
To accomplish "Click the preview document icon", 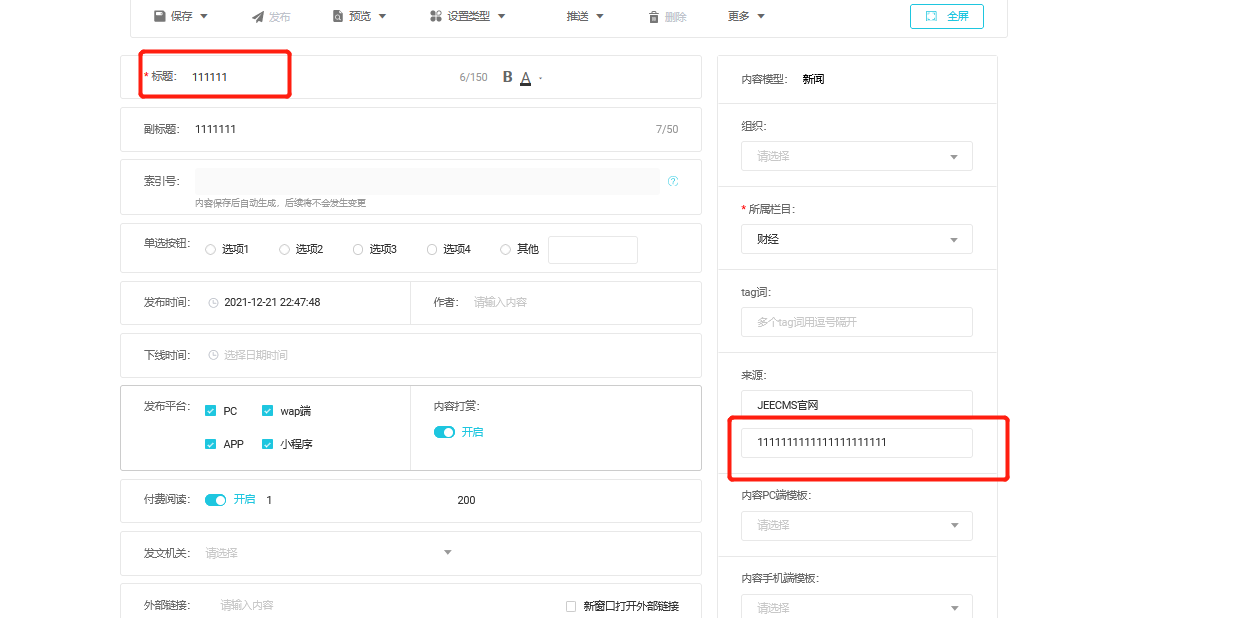I will click(x=338, y=17).
